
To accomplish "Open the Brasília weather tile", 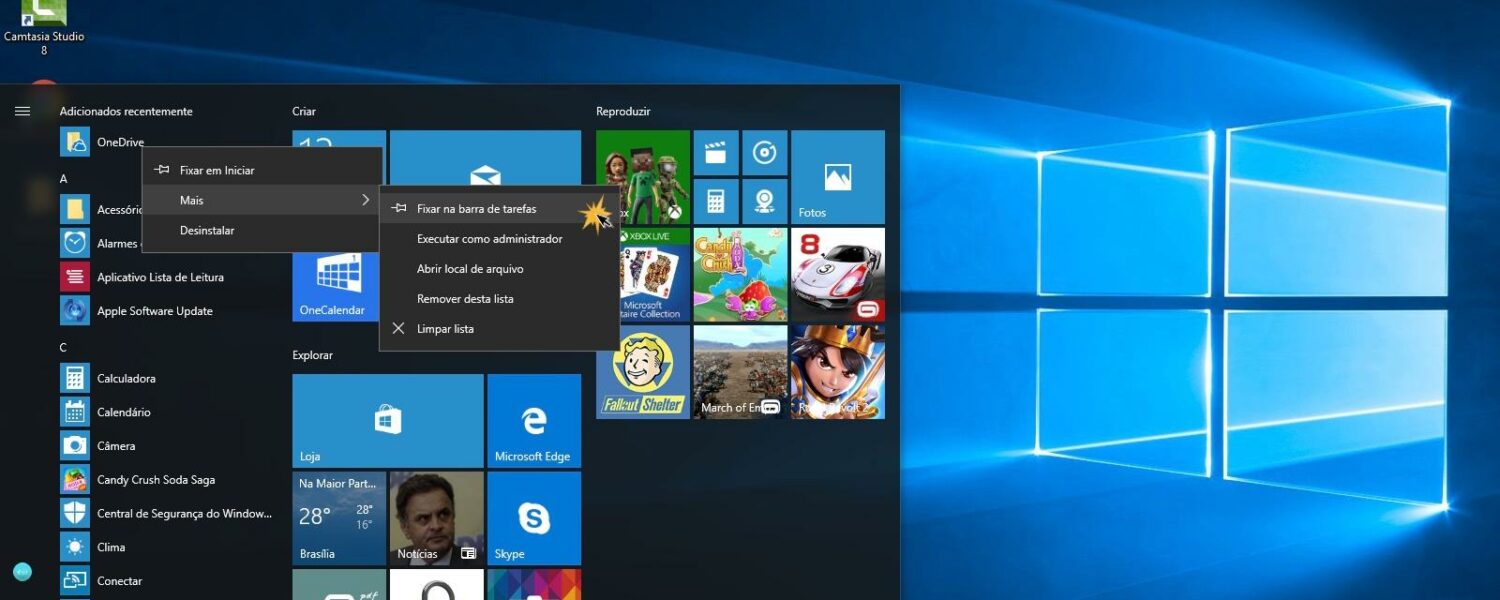I will pos(339,518).
